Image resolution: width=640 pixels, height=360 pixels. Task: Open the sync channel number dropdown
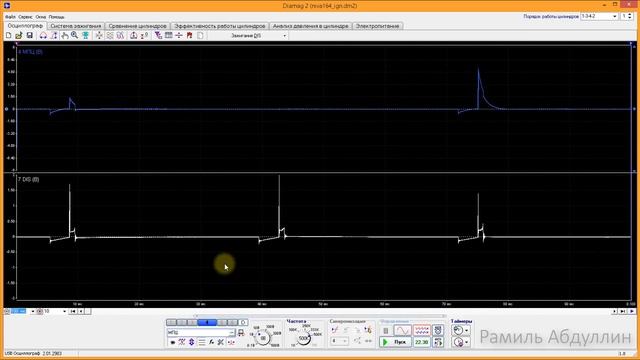(x=340, y=340)
